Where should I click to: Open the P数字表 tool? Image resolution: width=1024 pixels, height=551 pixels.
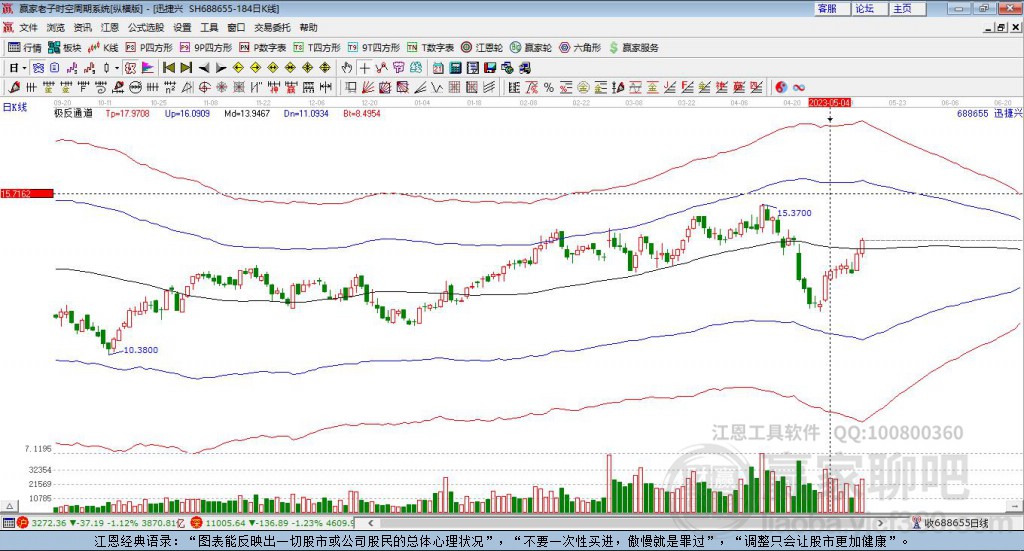click(x=263, y=48)
